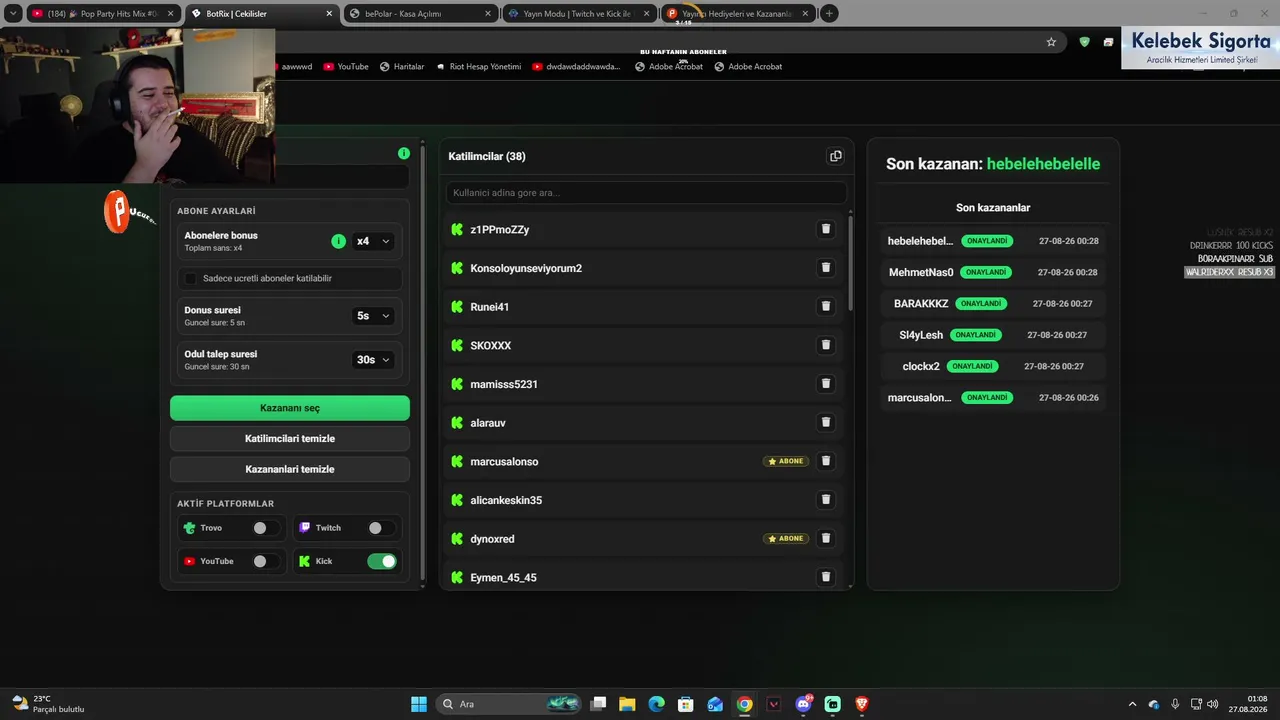Remove Konsoloyunseviyorum2 using its trash icon
The width and height of the screenshot is (1280, 720).
(826, 268)
